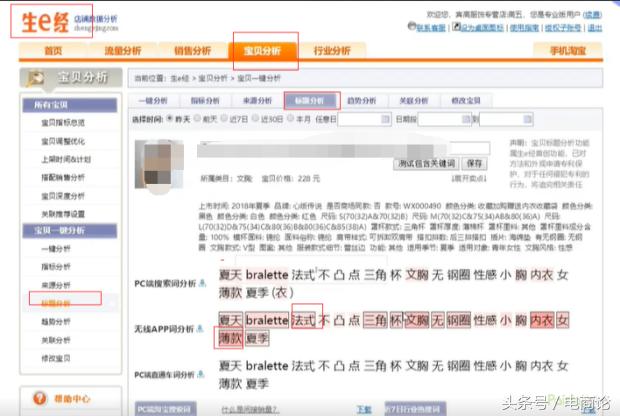Click the customer service icon beside 联系客服
The image size is (620, 416).
tap(412, 26)
